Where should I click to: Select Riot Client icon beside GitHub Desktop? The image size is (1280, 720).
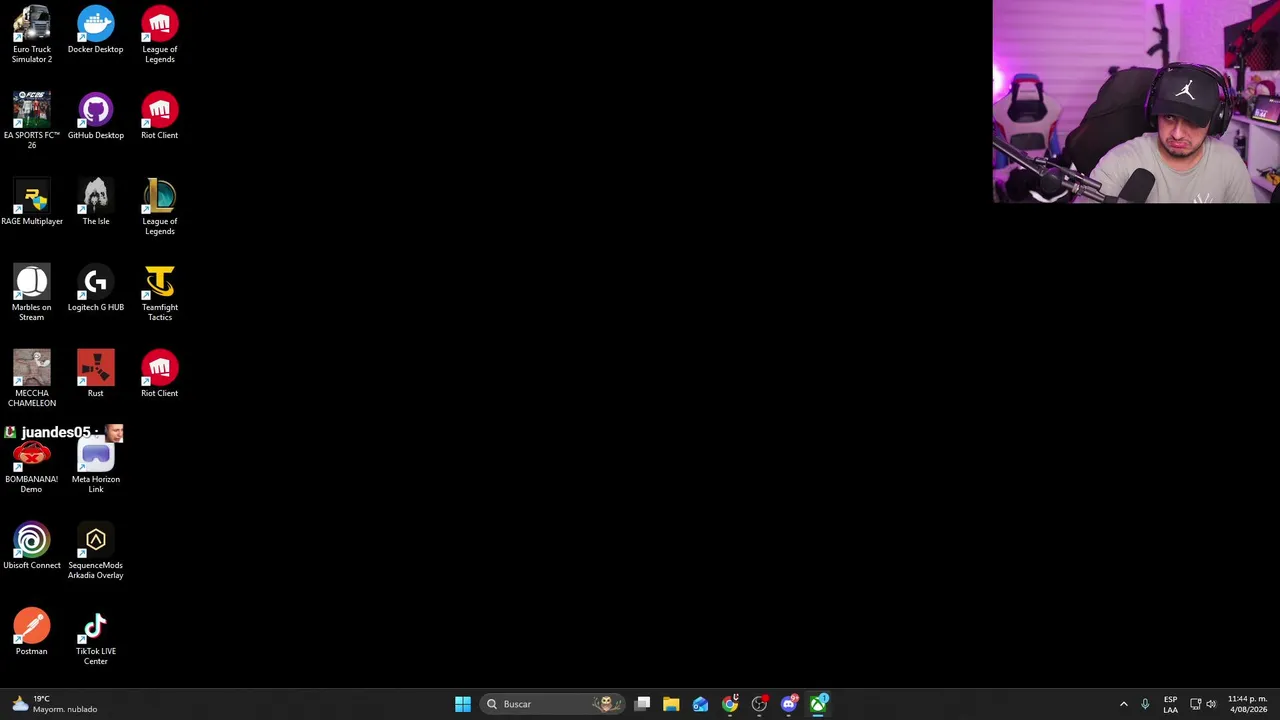160,116
